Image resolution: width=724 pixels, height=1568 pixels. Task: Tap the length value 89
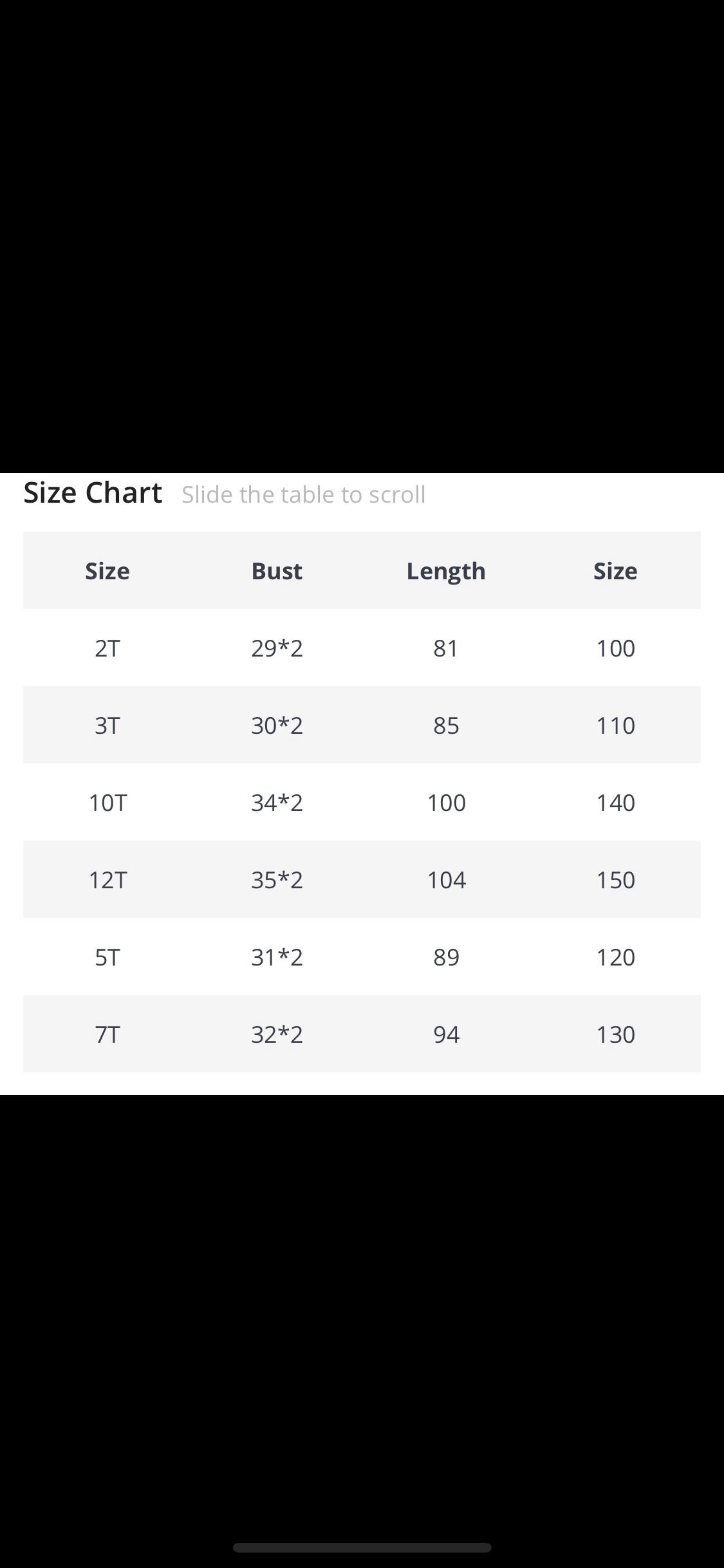(446, 957)
